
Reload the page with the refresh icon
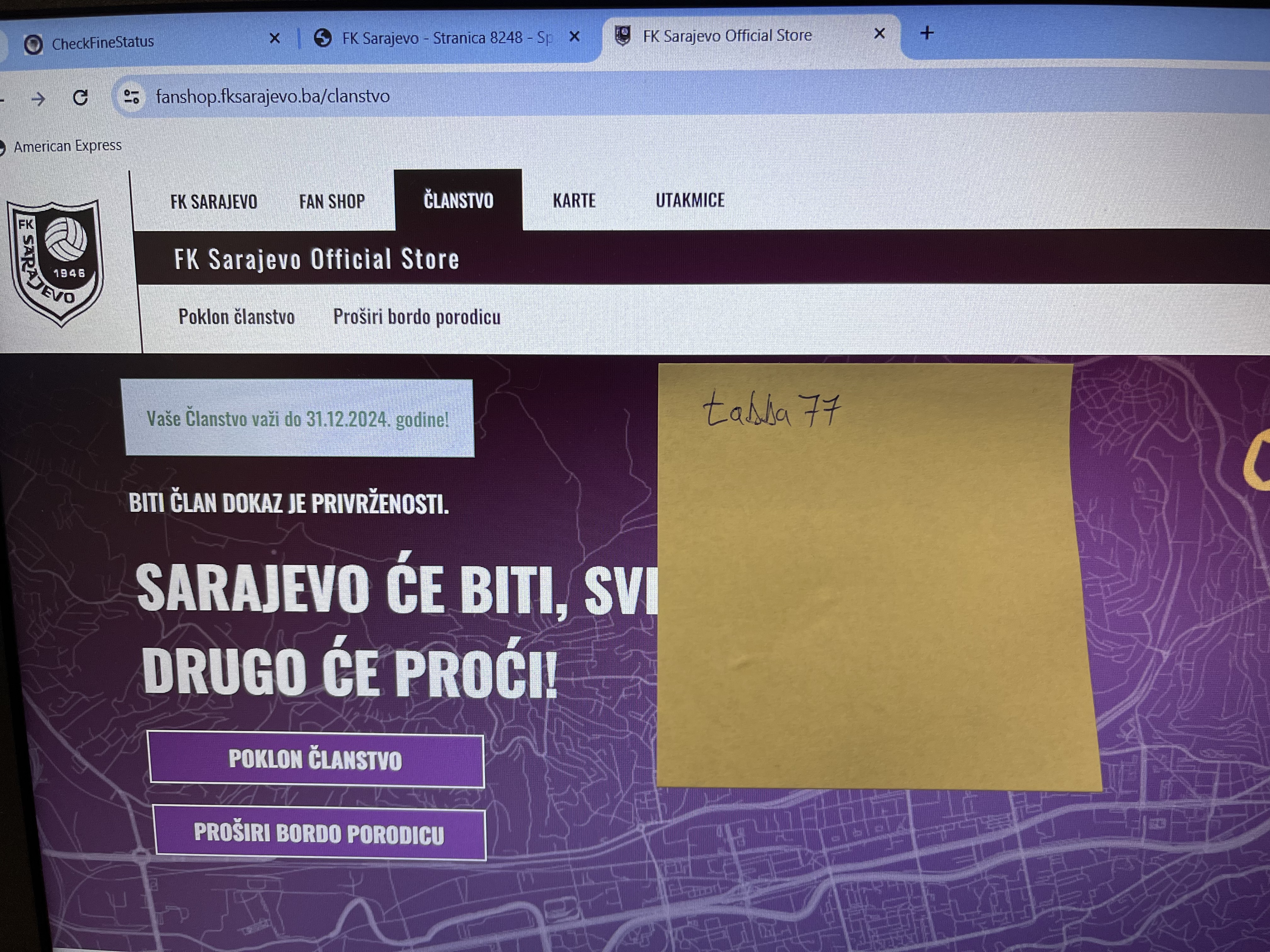[x=80, y=98]
